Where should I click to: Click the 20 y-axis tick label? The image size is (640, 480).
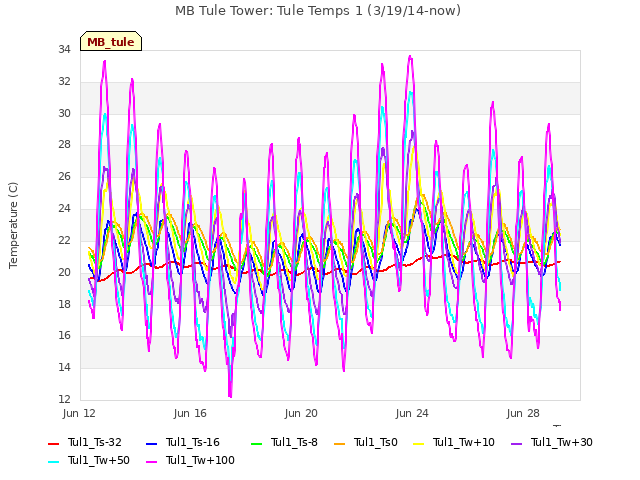64,272
